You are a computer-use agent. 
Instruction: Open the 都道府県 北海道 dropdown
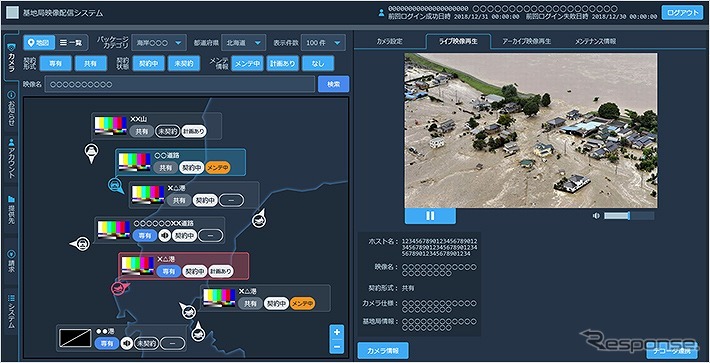(244, 43)
